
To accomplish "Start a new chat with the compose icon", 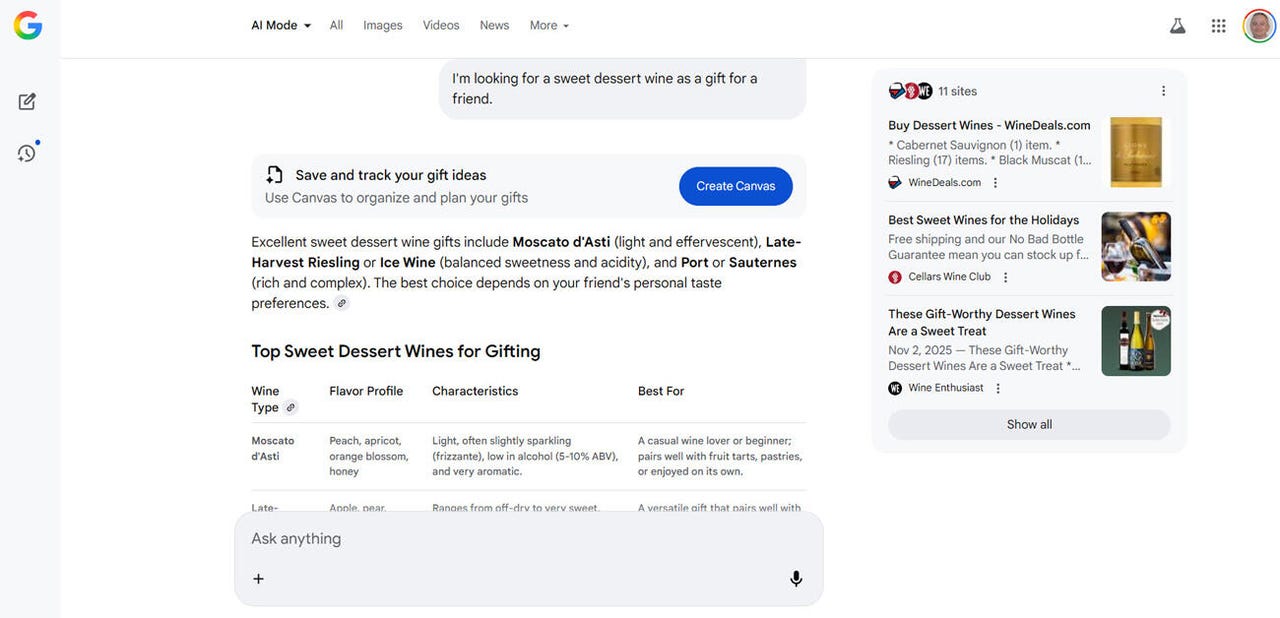I will point(27,102).
